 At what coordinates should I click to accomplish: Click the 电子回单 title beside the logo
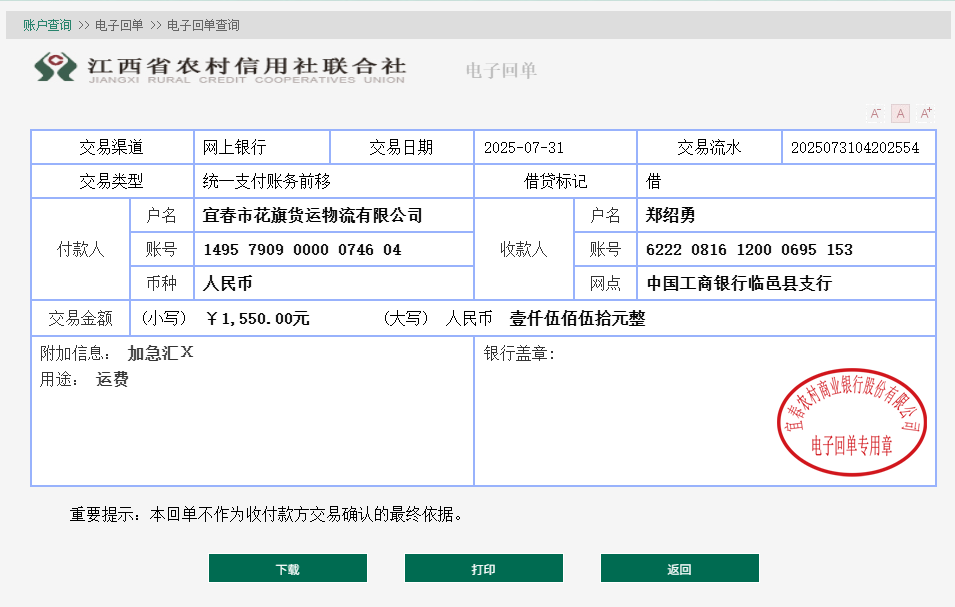pos(501,71)
